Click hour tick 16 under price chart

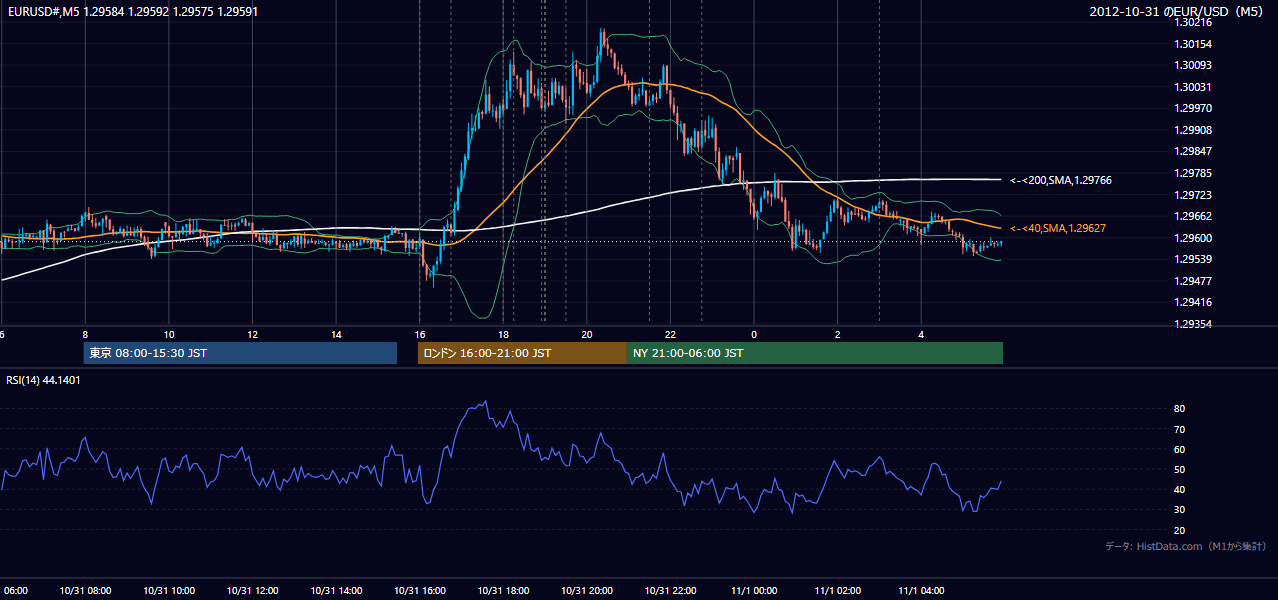point(420,334)
